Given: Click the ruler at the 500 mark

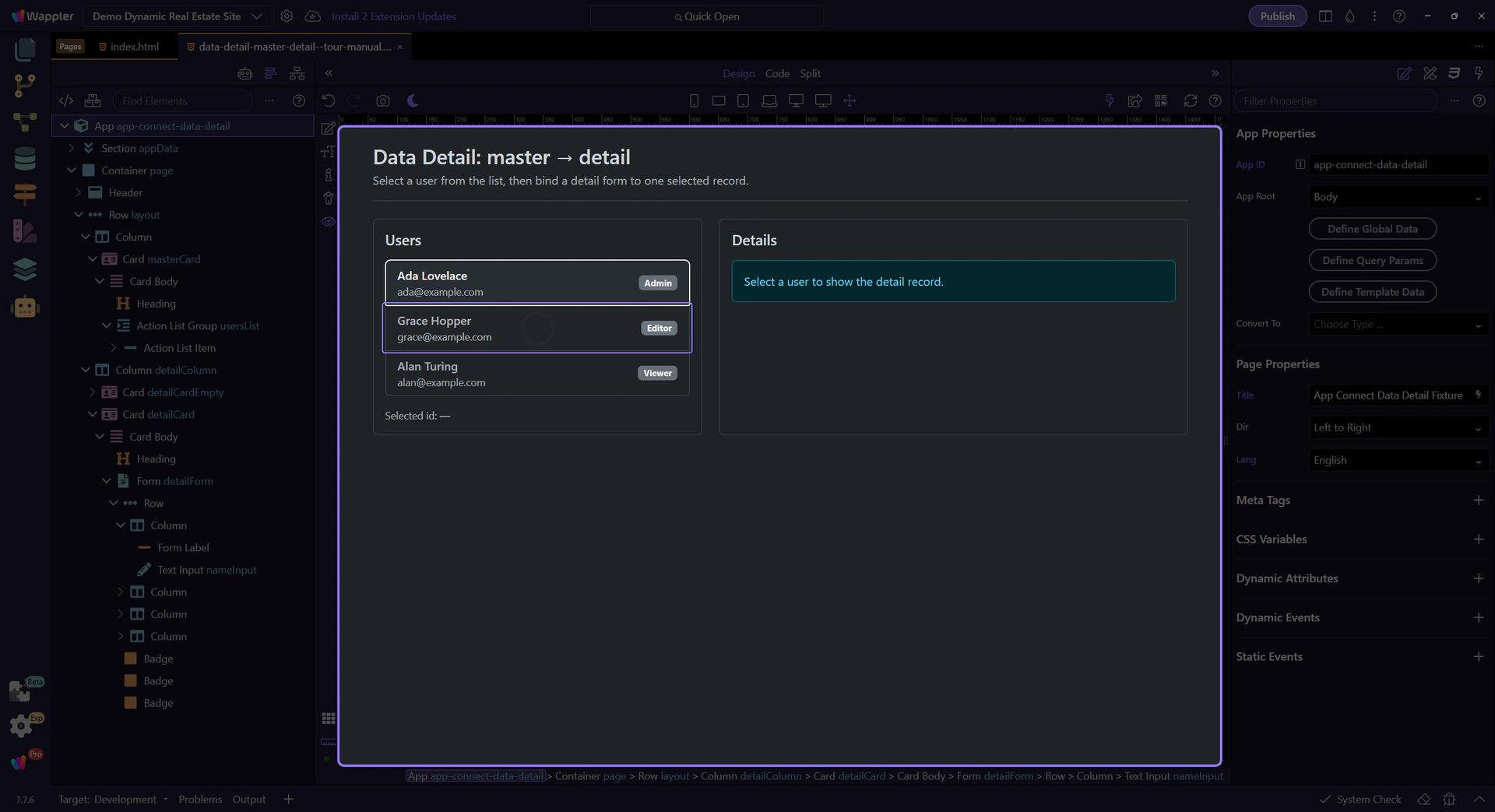Looking at the screenshot, I should [x=635, y=120].
